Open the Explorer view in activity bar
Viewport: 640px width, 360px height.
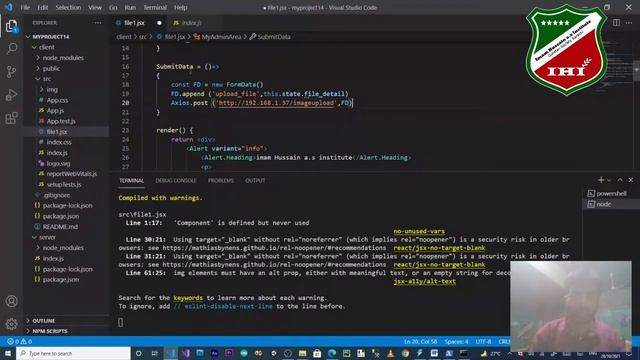[11, 26]
